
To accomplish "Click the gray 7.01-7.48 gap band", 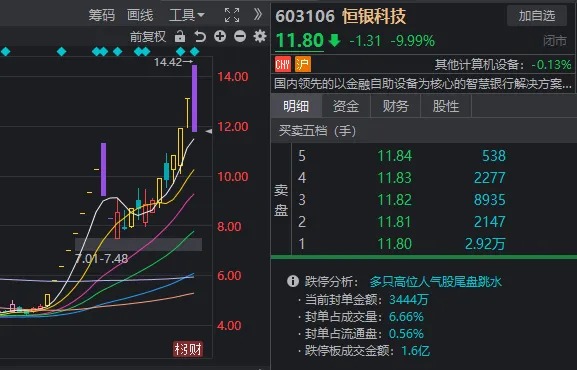I will [138, 244].
